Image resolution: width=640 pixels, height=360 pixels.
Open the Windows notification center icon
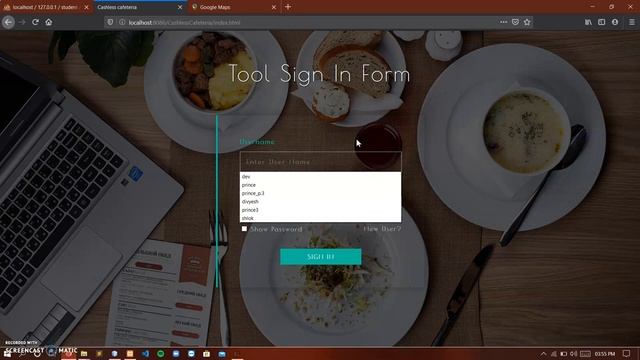click(x=627, y=354)
